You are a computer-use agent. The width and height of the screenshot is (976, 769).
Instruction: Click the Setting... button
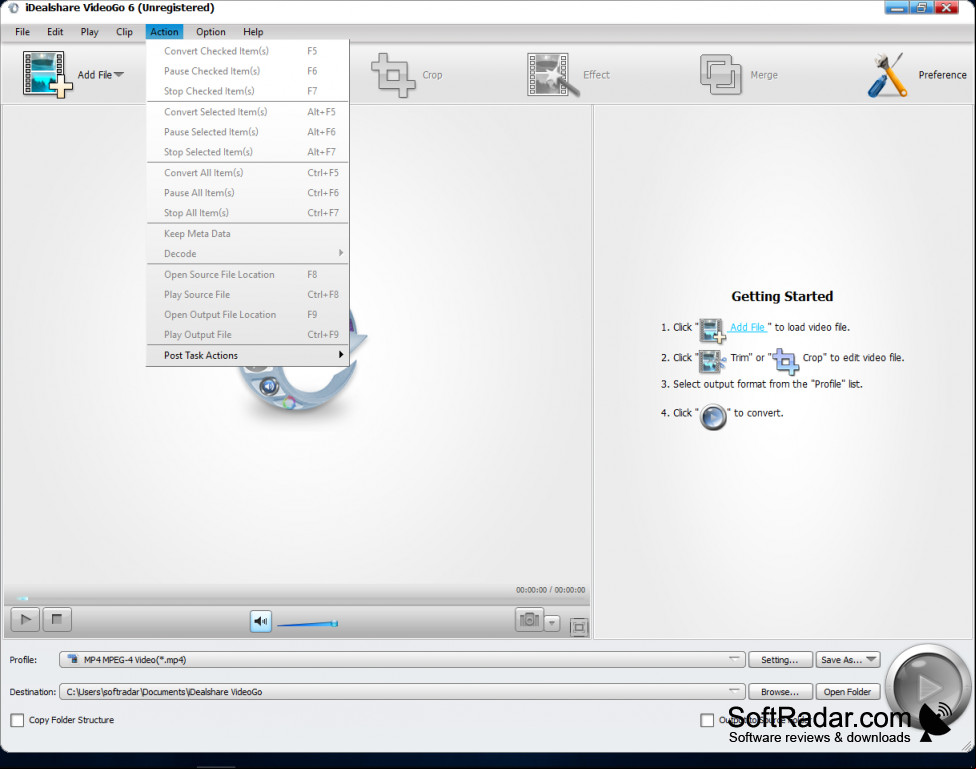click(x=780, y=659)
